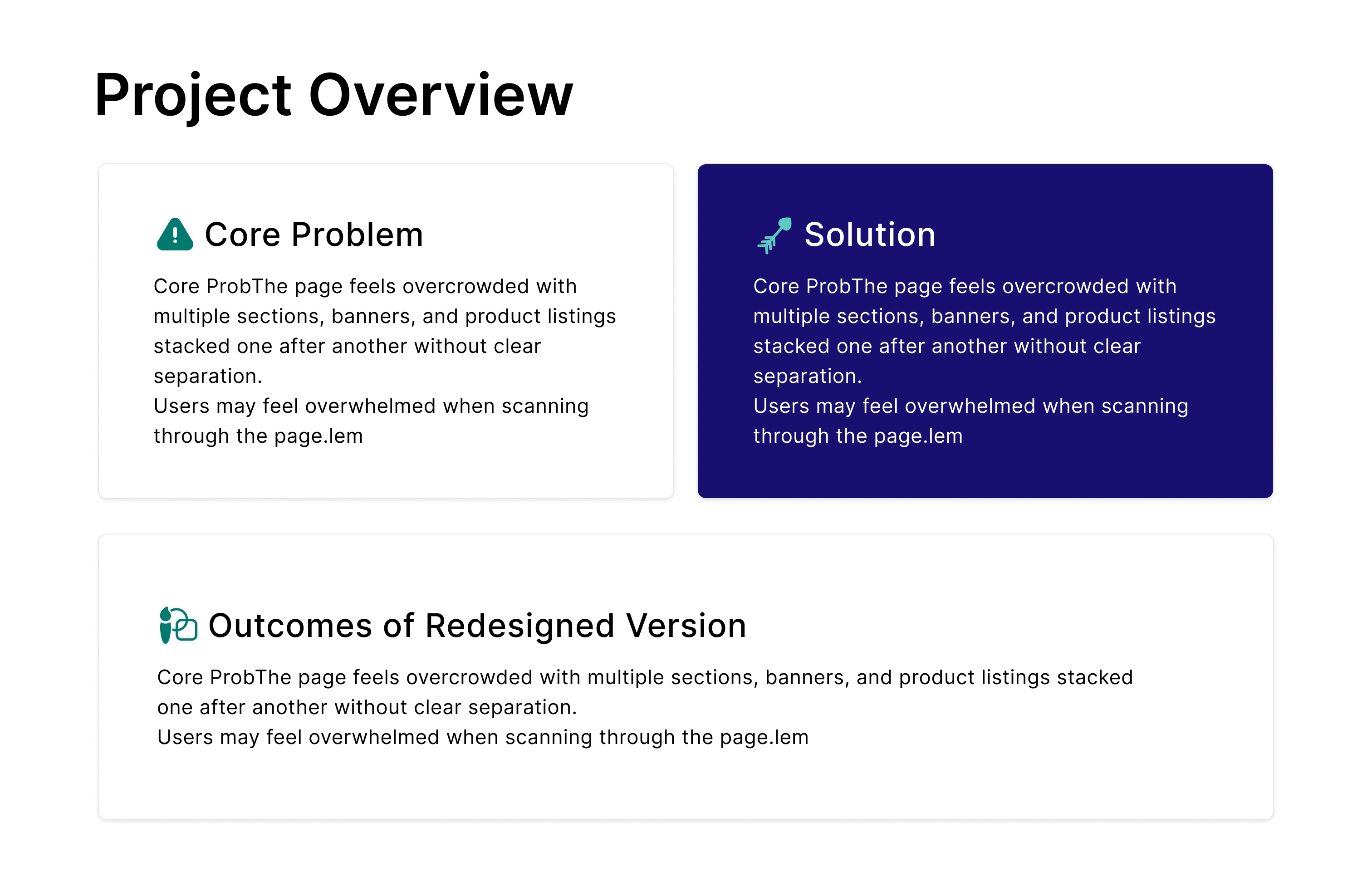The height and width of the screenshot is (891, 1372).
Task: Click 'one after another' line in Outcomes card
Action: point(367,707)
